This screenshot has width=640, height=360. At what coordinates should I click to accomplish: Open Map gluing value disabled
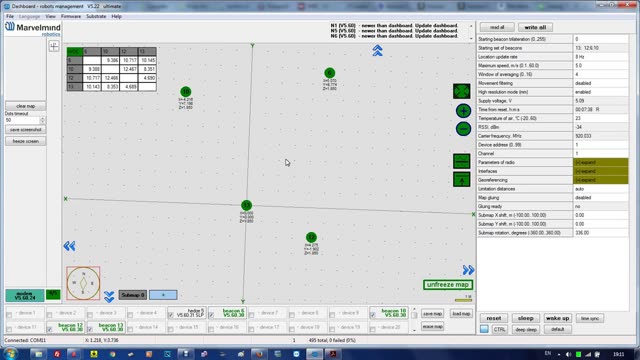point(600,198)
